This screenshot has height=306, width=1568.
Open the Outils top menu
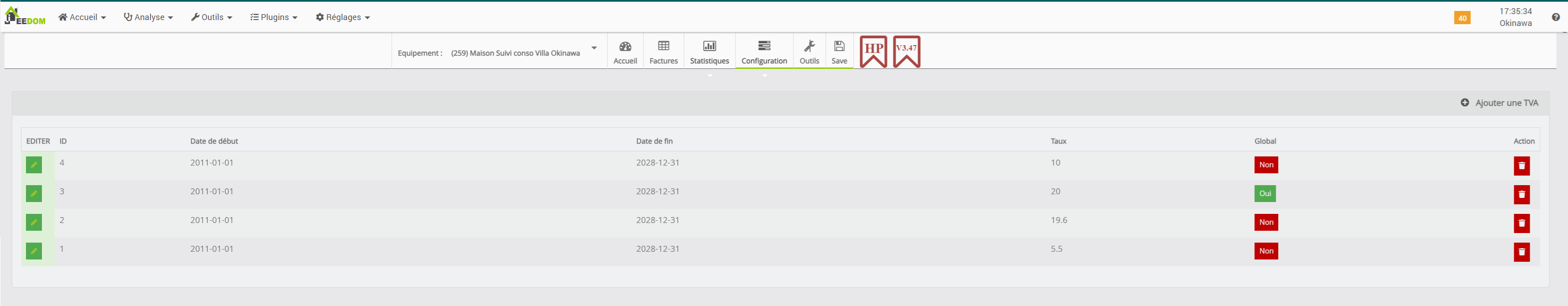(x=212, y=17)
